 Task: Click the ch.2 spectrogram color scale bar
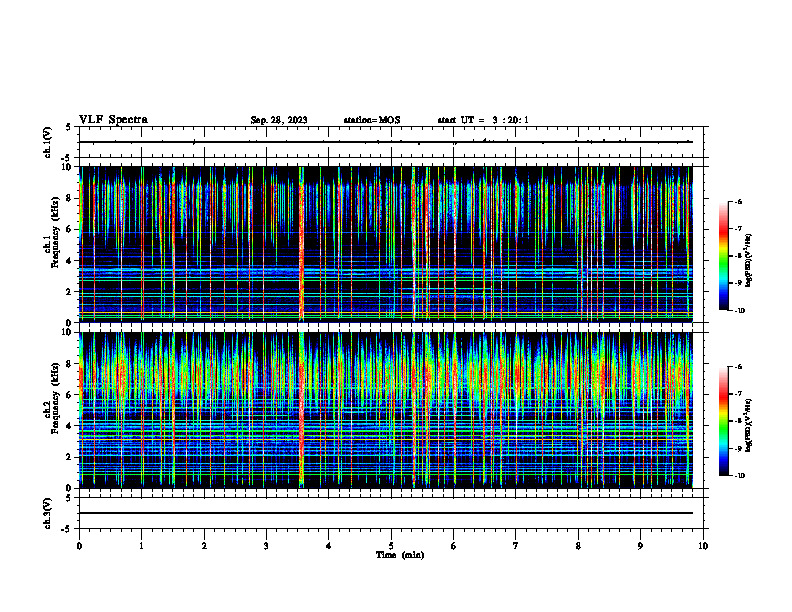pos(723,421)
